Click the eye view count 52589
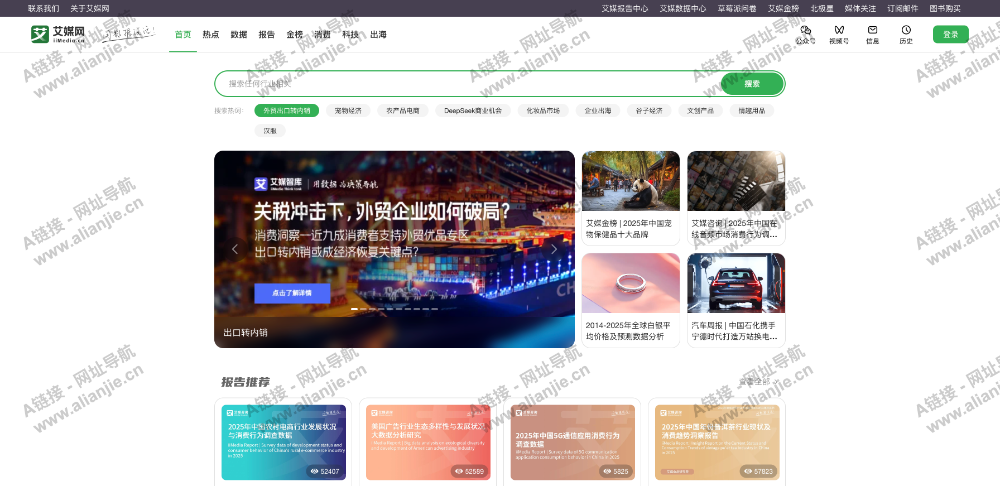This screenshot has height=486, width=1000. [x=469, y=471]
